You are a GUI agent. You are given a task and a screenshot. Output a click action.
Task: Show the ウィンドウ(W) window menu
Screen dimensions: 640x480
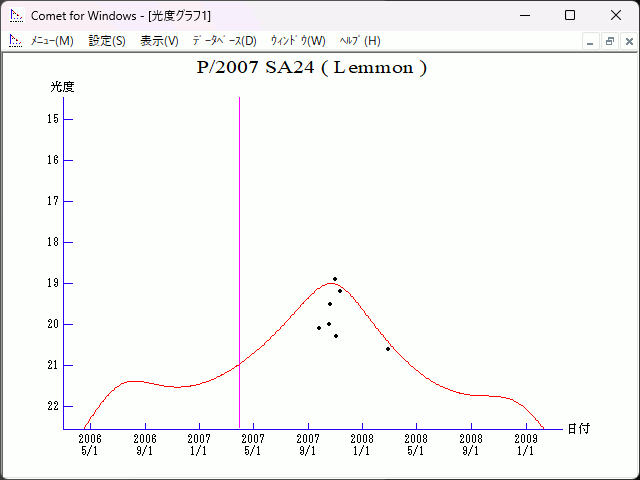click(298, 41)
